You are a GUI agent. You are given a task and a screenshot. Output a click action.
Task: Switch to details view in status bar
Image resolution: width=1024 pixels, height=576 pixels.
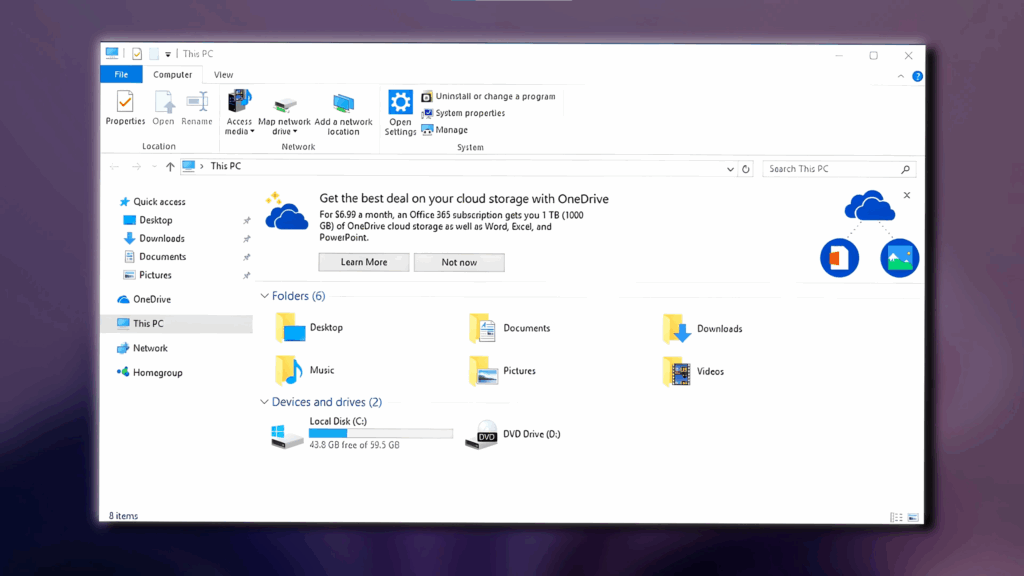[896, 517]
